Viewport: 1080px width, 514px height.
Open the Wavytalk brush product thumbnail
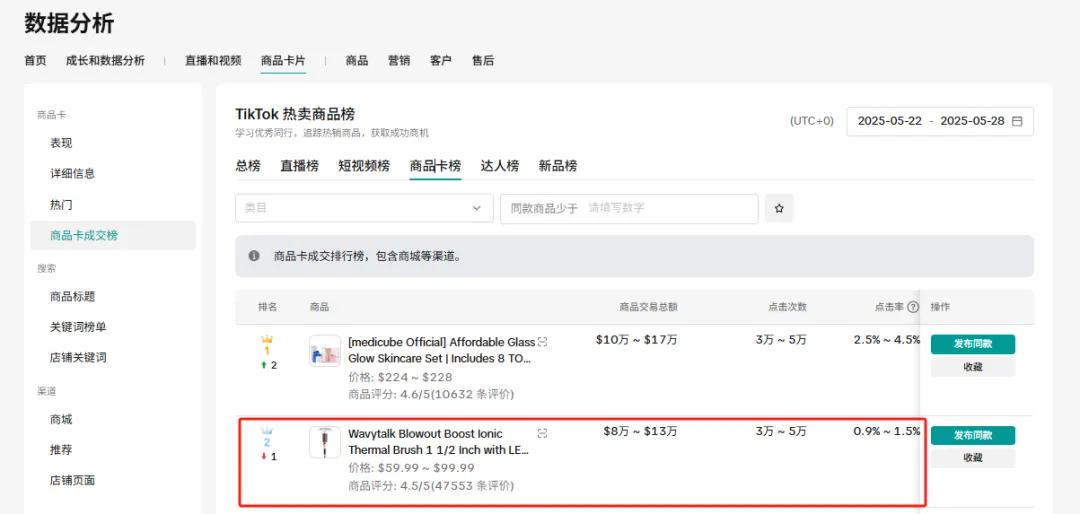tap(325, 442)
